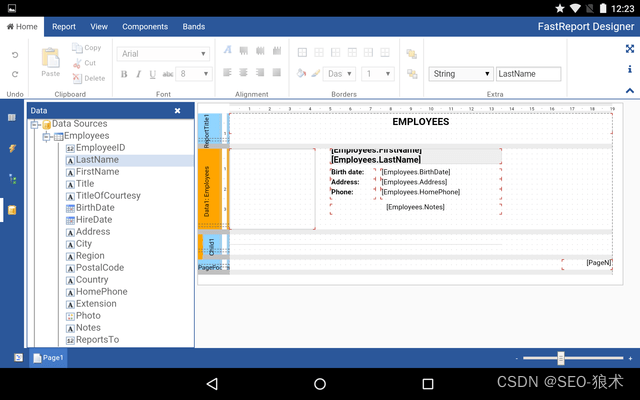Image resolution: width=640 pixels, height=400 pixels.
Task: Open the border line color brush
Action: tap(316, 73)
